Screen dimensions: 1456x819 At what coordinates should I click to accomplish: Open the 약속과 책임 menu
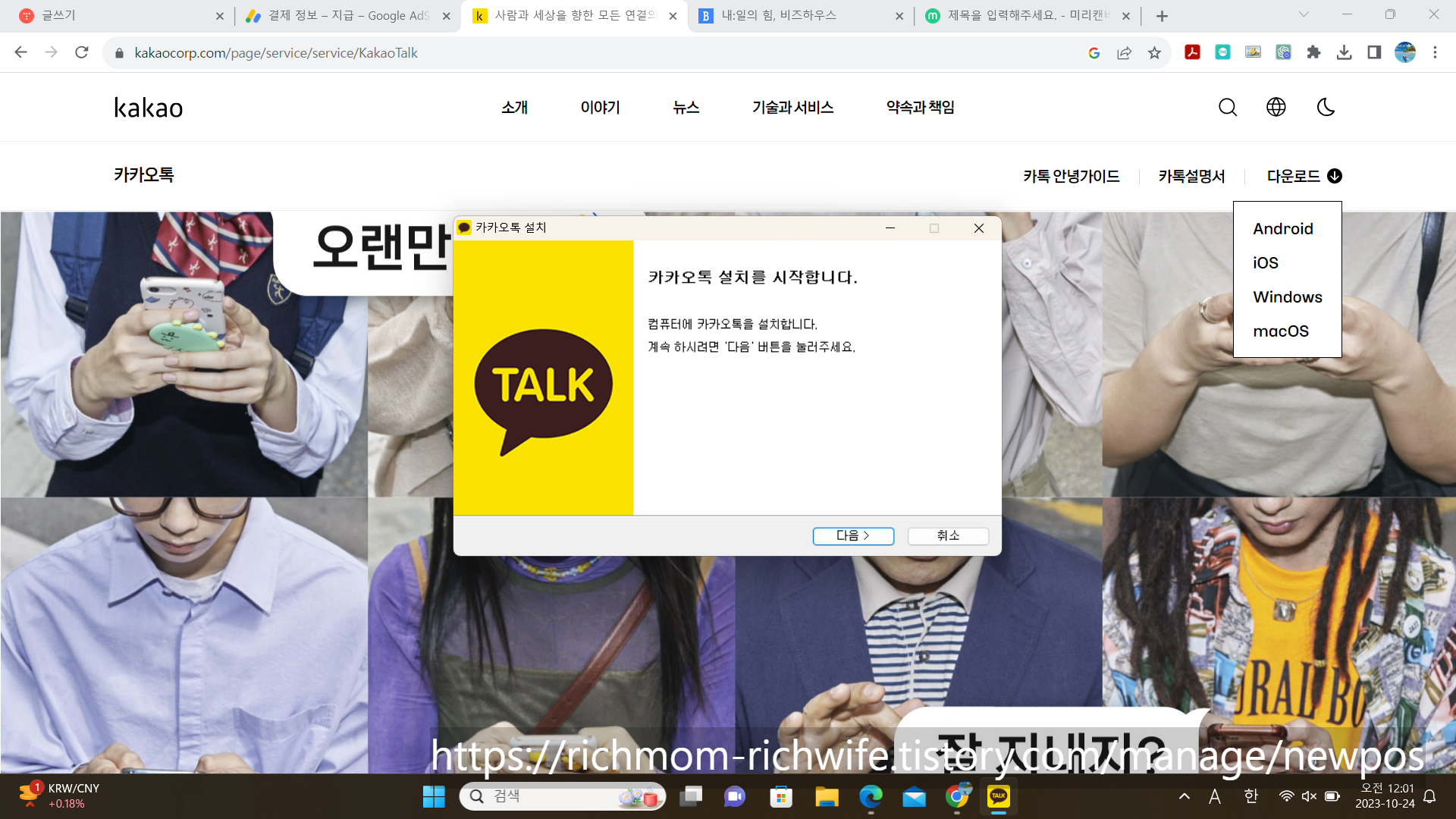920,107
